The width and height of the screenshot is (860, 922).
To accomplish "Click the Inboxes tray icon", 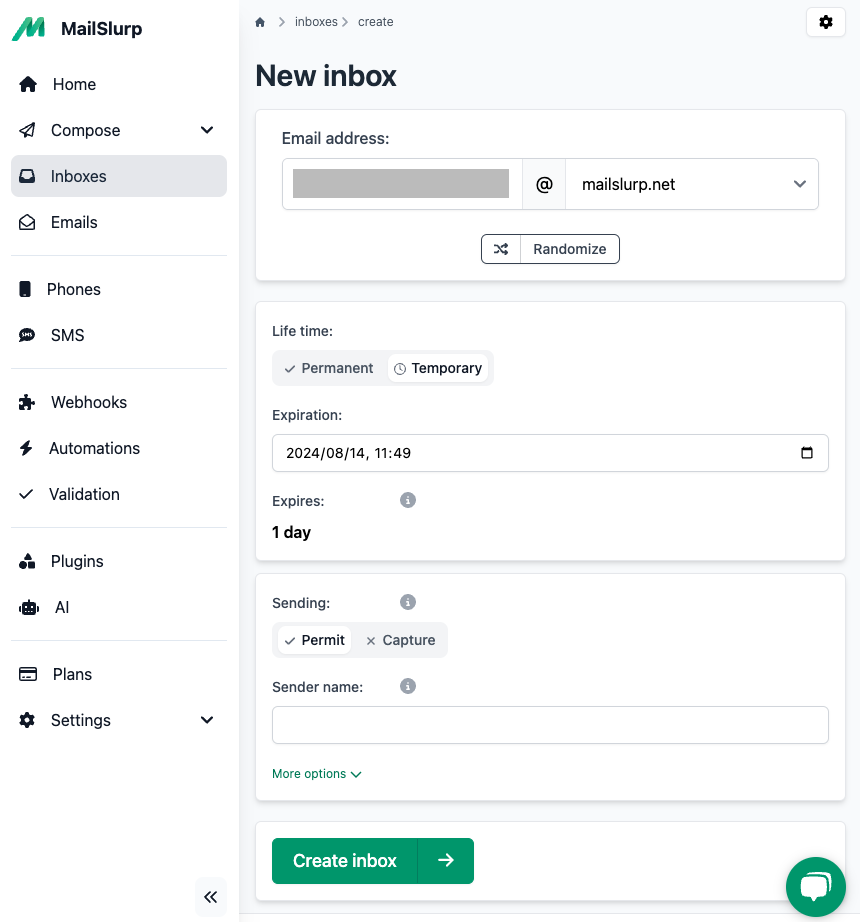I will 27,176.
